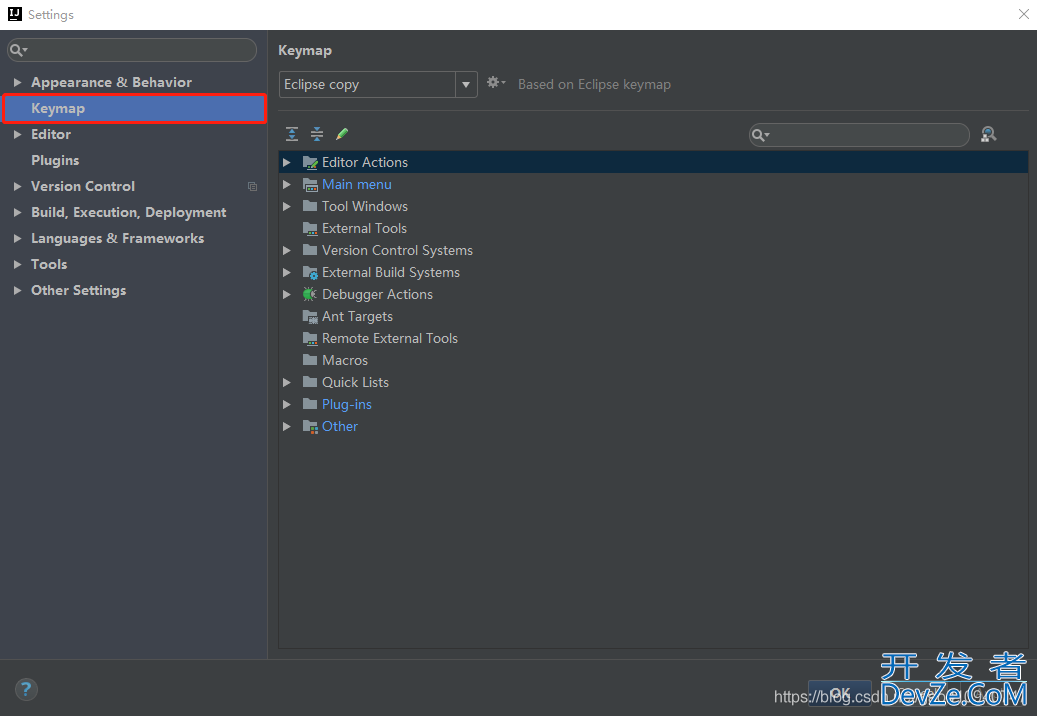Select the External Tools row text

click(x=364, y=229)
